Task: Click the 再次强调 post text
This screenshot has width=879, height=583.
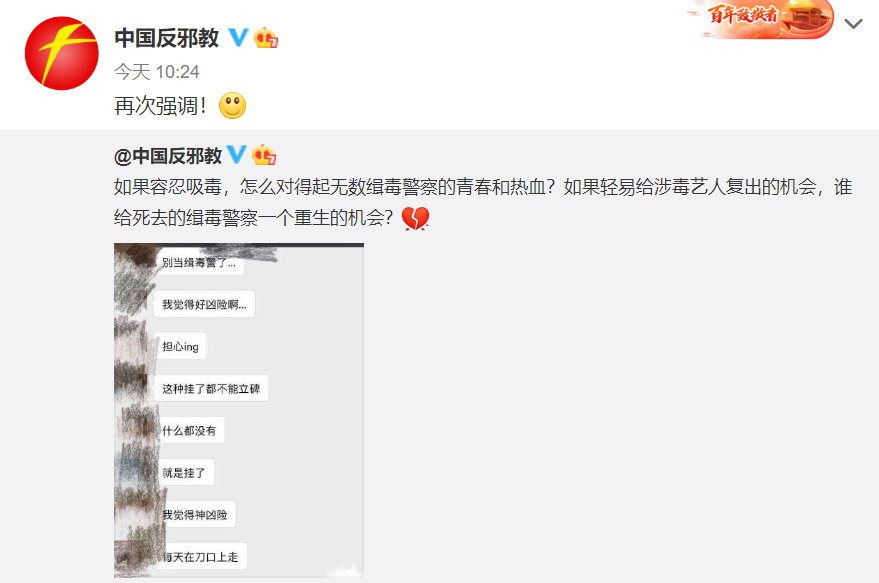Action: 160,105
